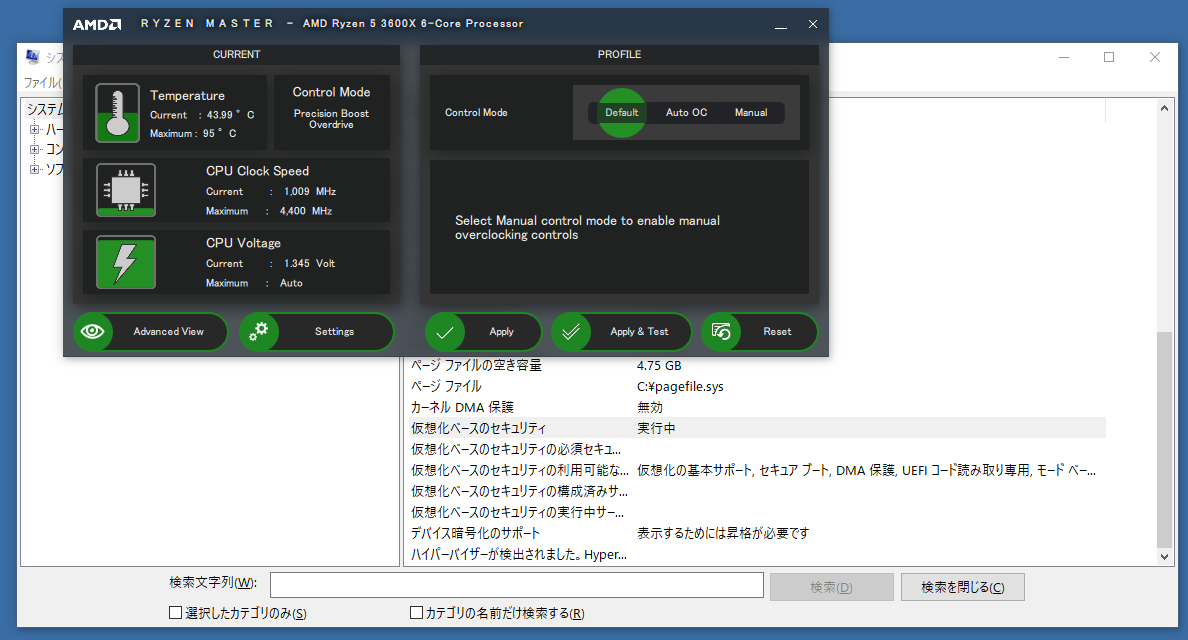Viewport: 1188px width, 640px height.
Task: Click the eye icon for Advanced View
Action: (x=94, y=332)
